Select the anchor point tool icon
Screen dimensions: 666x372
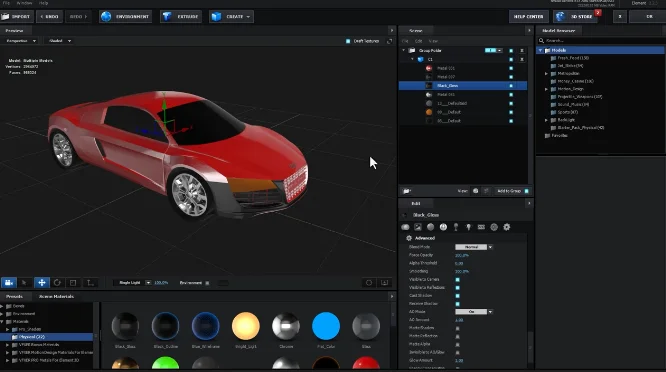(90, 283)
